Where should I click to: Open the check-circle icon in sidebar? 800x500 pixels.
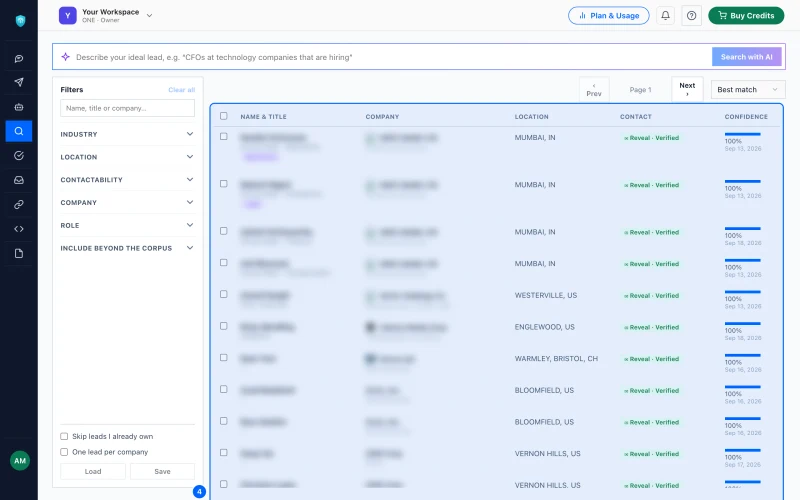[x=19, y=156]
